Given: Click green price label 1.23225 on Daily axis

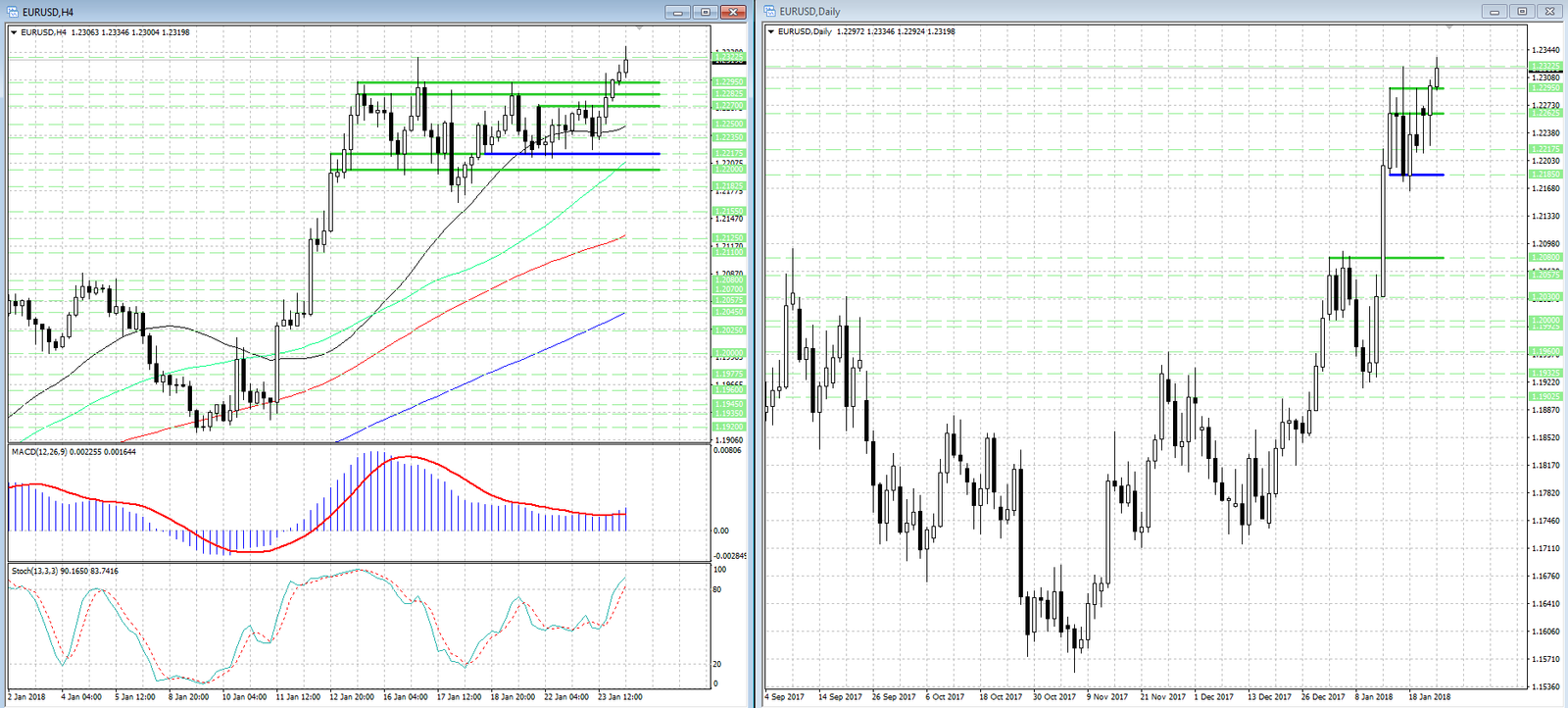Looking at the screenshot, I should point(1545,67).
